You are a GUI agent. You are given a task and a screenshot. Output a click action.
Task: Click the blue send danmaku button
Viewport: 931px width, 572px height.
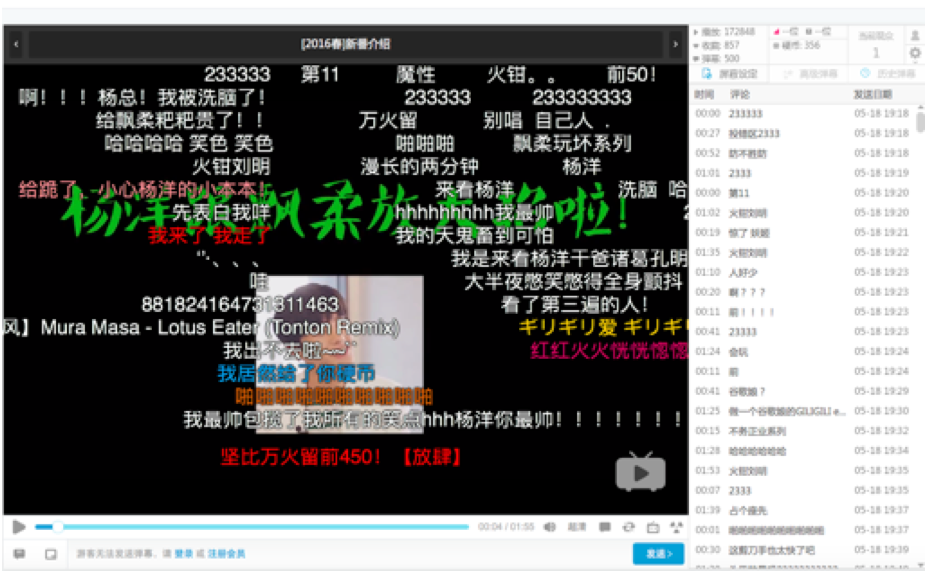(658, 554)
